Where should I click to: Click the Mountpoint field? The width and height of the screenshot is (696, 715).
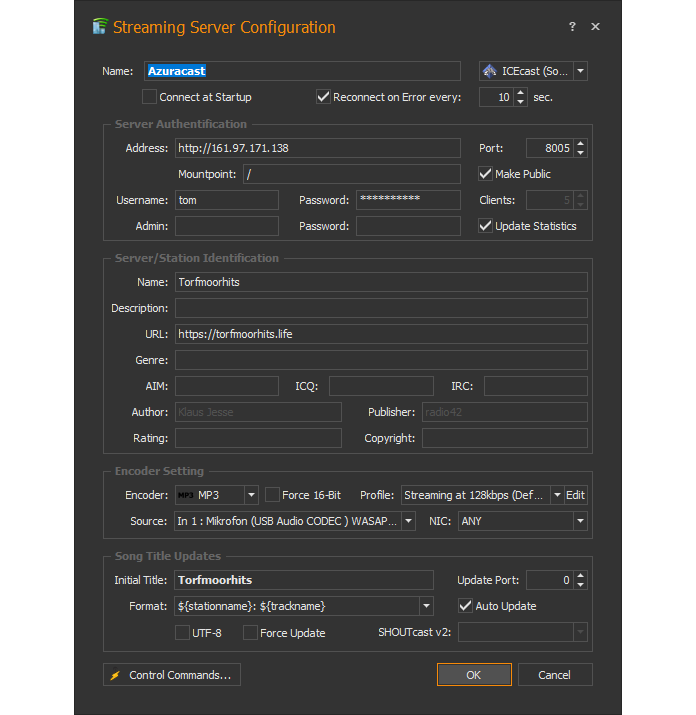tap(351, 174)
